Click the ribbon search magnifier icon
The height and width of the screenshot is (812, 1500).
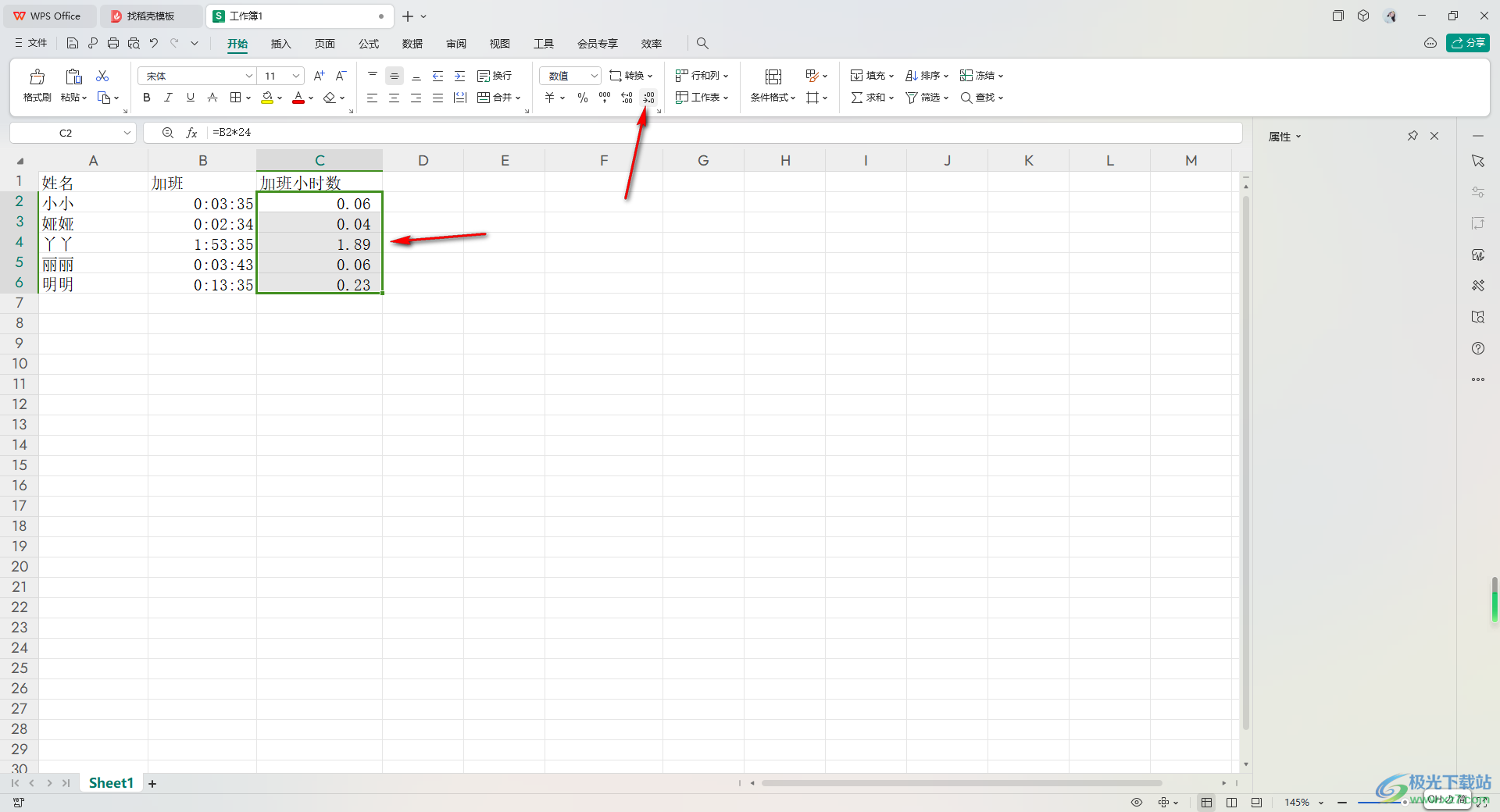tap(702, 43)
